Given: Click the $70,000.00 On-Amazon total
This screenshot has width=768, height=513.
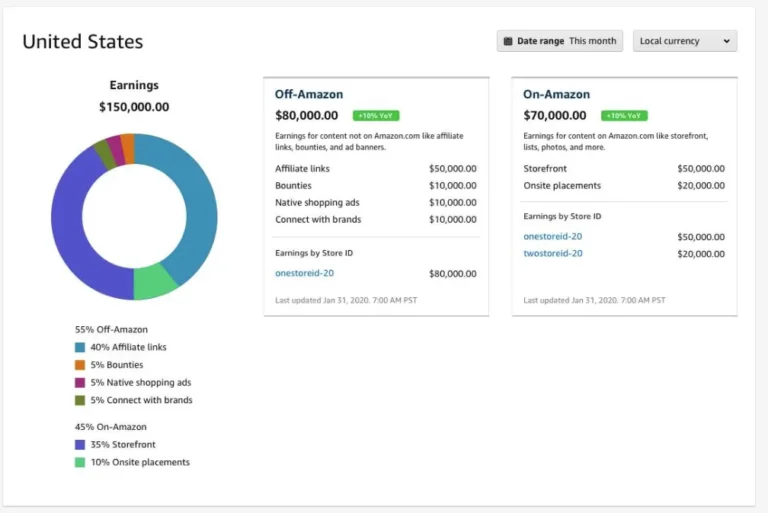Looking at the screenshot, I should pyautogui.click(x=555, y=116).
